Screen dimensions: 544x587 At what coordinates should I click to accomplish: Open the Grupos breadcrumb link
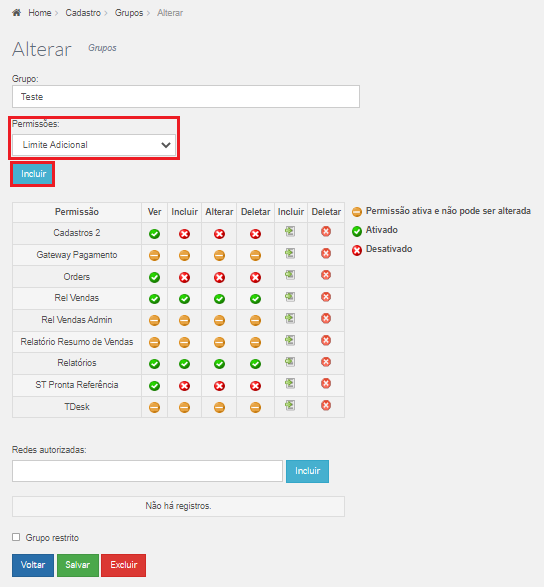point(129,13)
